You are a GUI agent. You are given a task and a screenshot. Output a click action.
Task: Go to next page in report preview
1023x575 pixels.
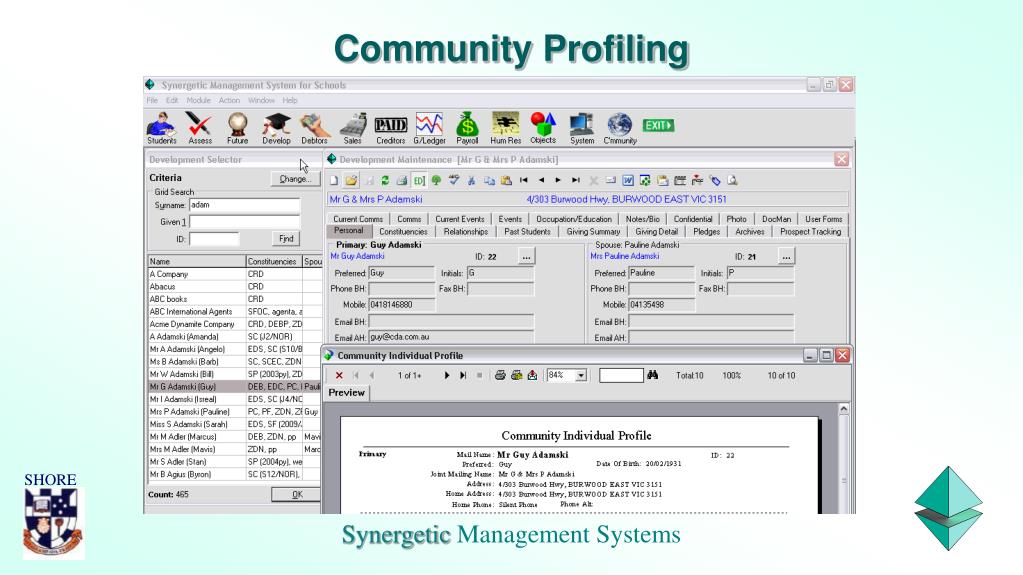(x=447, y=375)
